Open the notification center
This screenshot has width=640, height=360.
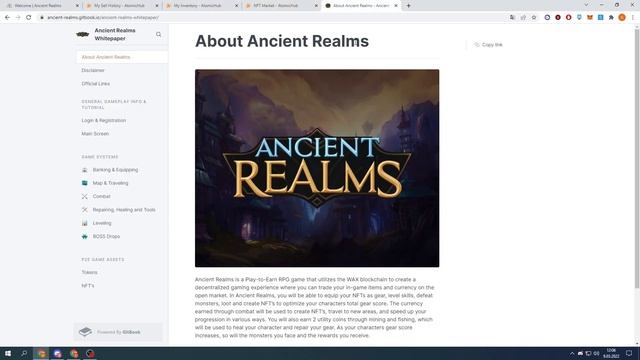click(629, 353)
